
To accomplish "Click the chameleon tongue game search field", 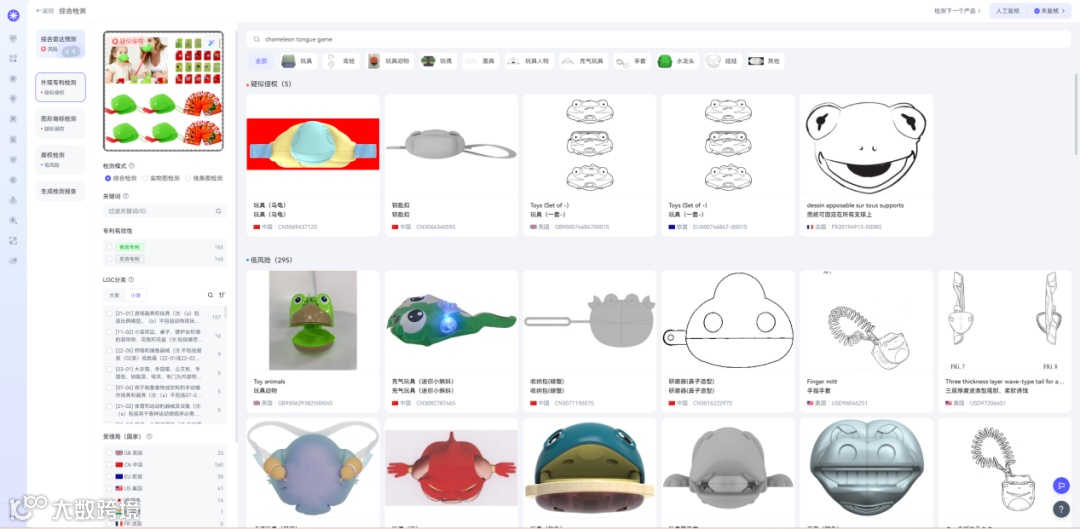I will 659,40.
